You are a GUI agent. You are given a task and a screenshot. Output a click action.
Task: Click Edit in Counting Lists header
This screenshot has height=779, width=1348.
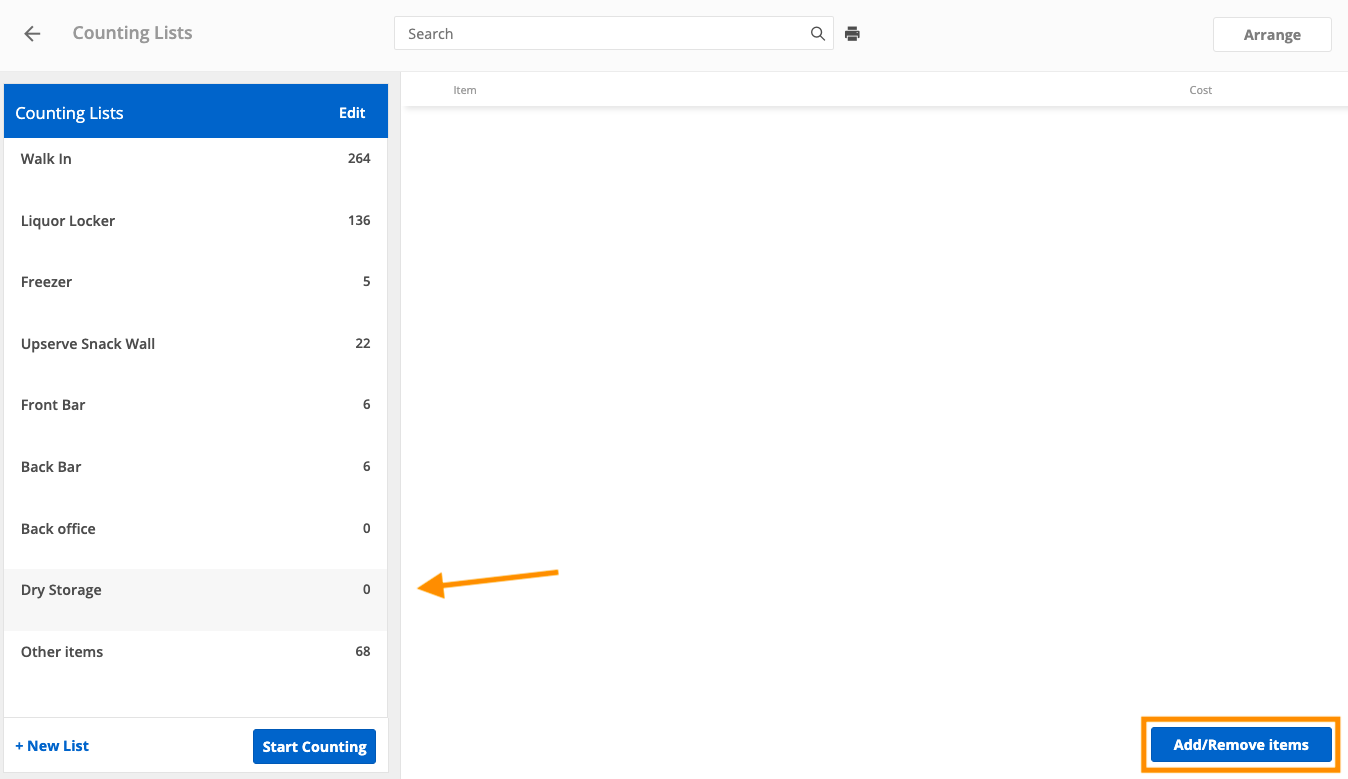pos(352,113)
